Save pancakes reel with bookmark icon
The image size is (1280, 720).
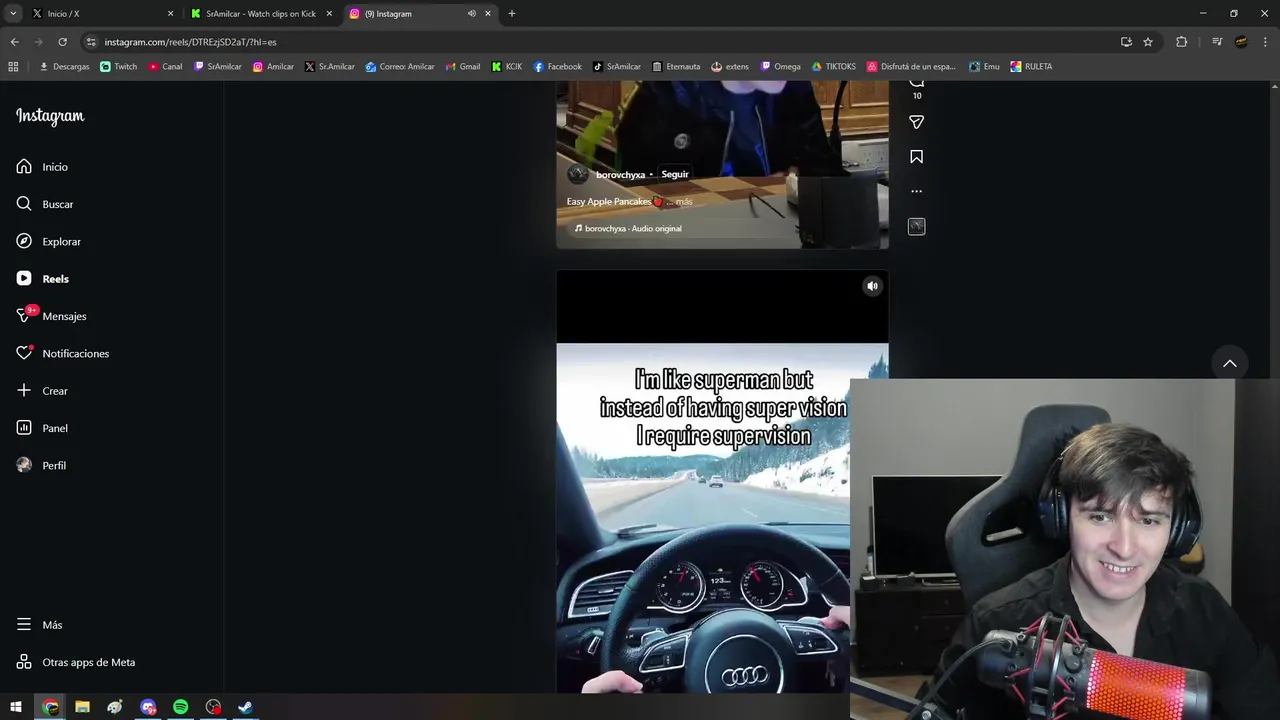[916, 157]
